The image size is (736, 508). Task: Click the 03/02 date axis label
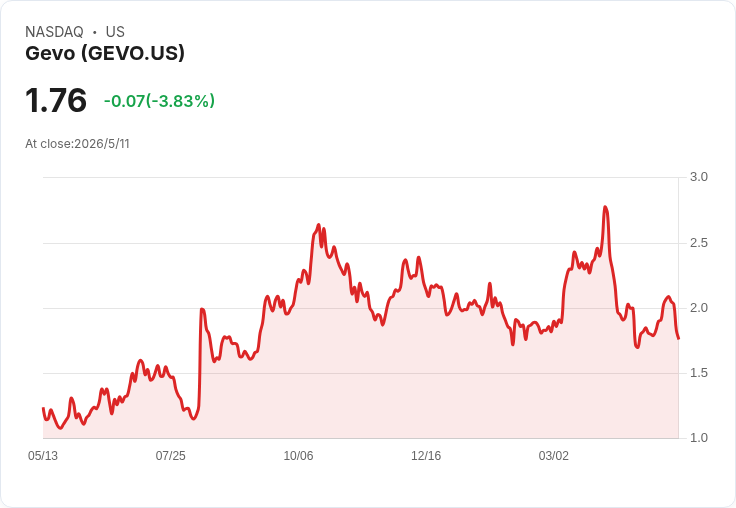(553, 455)
